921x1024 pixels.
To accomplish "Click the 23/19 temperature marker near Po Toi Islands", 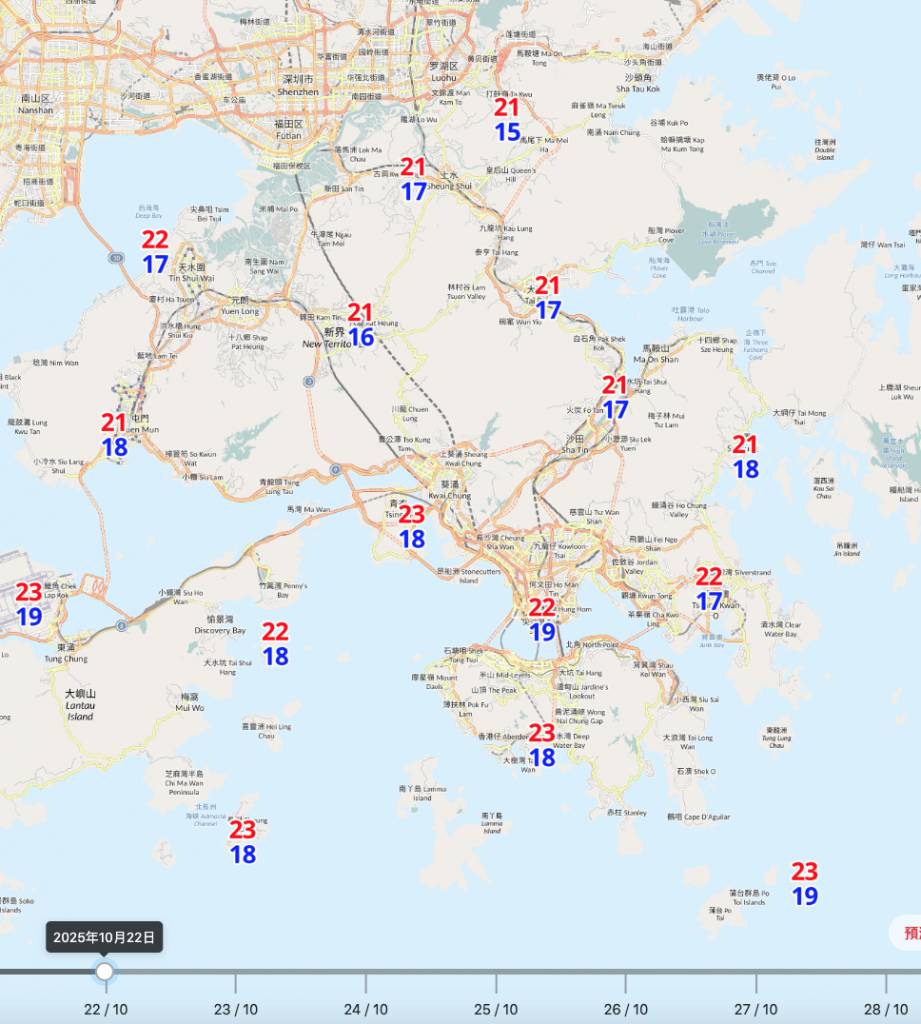I will [805, 884].
